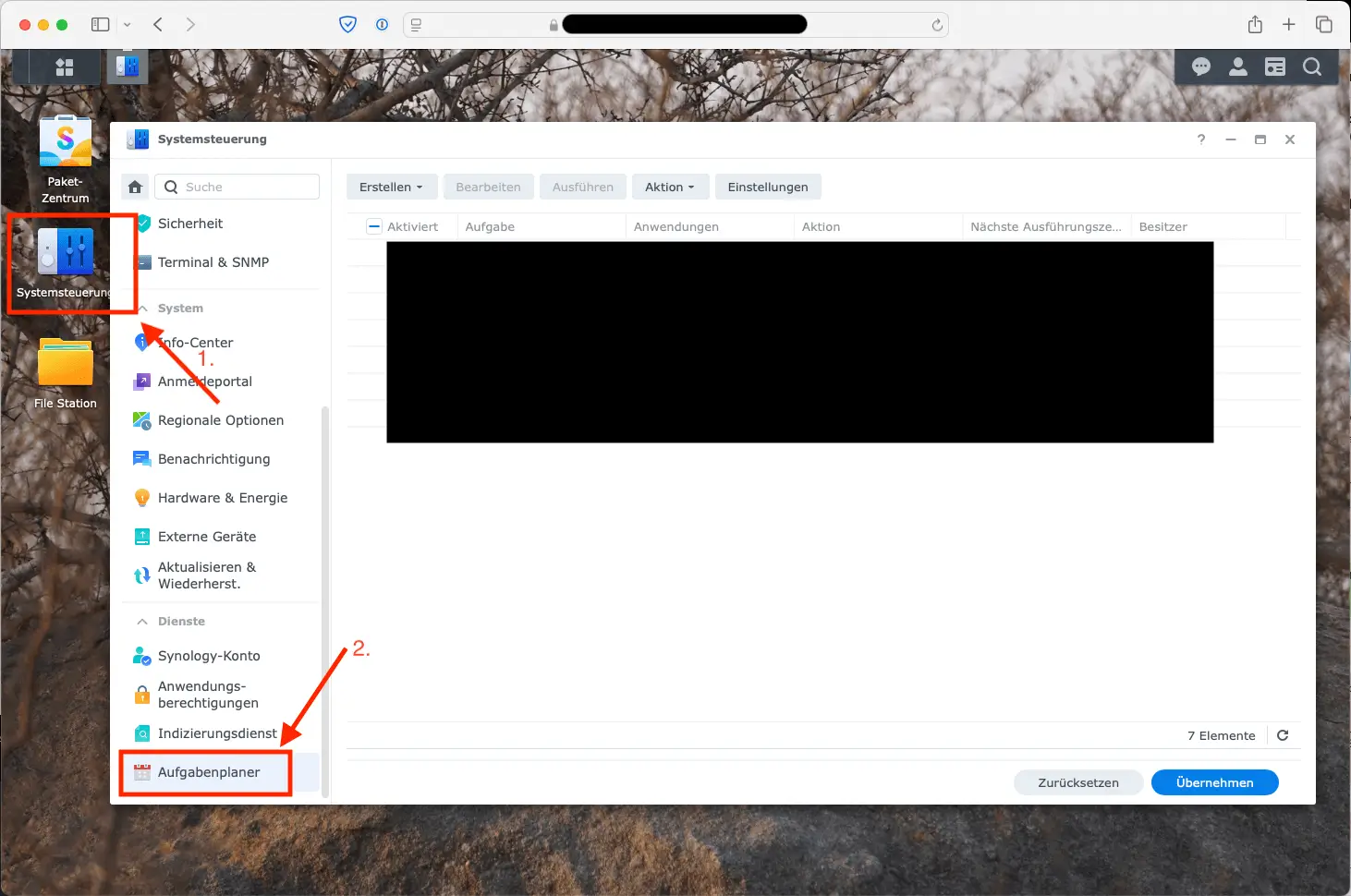Open Hardware & Energie settings
1351x896 pixels.
(222, 497)
